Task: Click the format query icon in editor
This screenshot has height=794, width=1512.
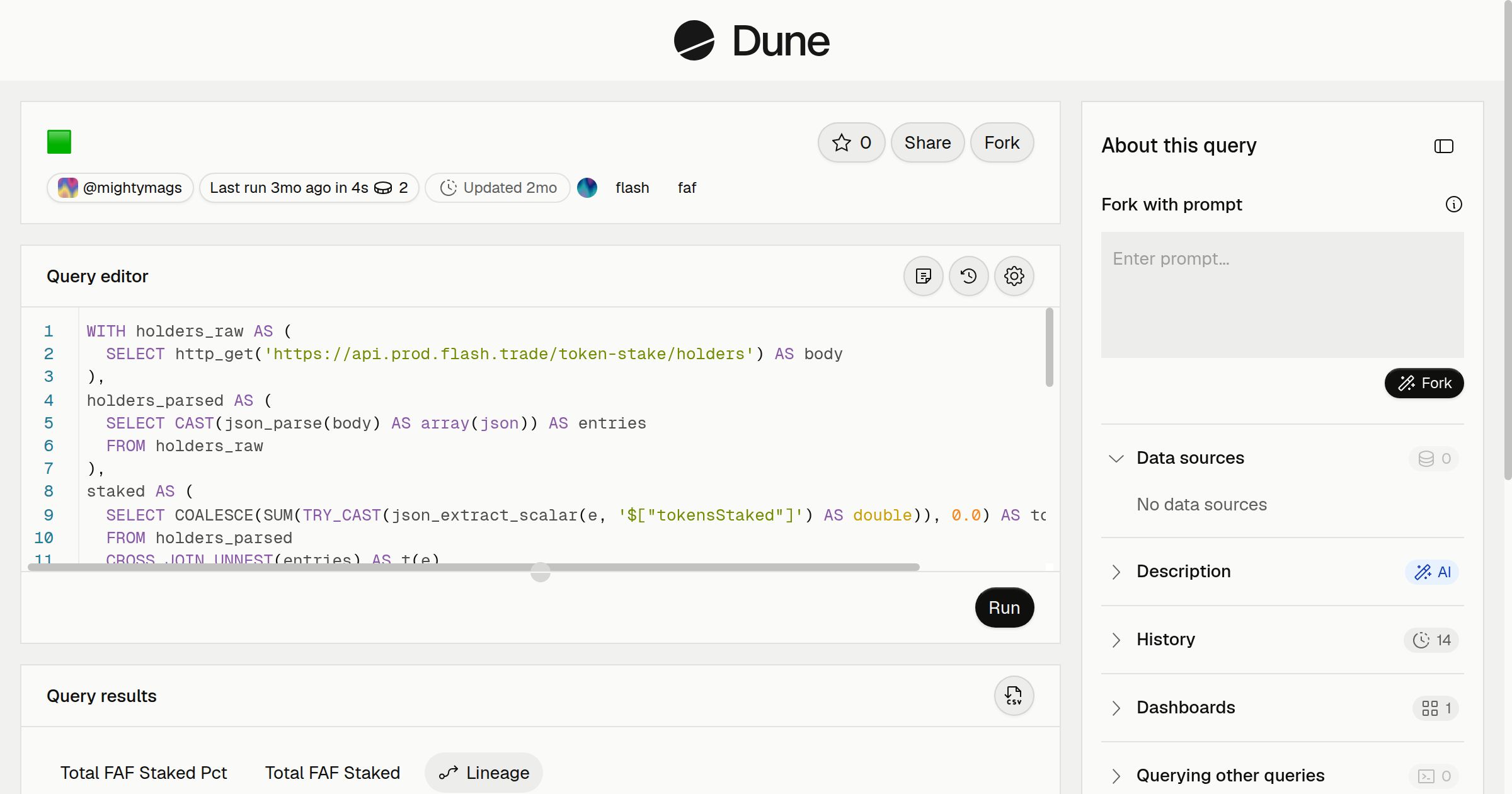Action: point(924,276)
